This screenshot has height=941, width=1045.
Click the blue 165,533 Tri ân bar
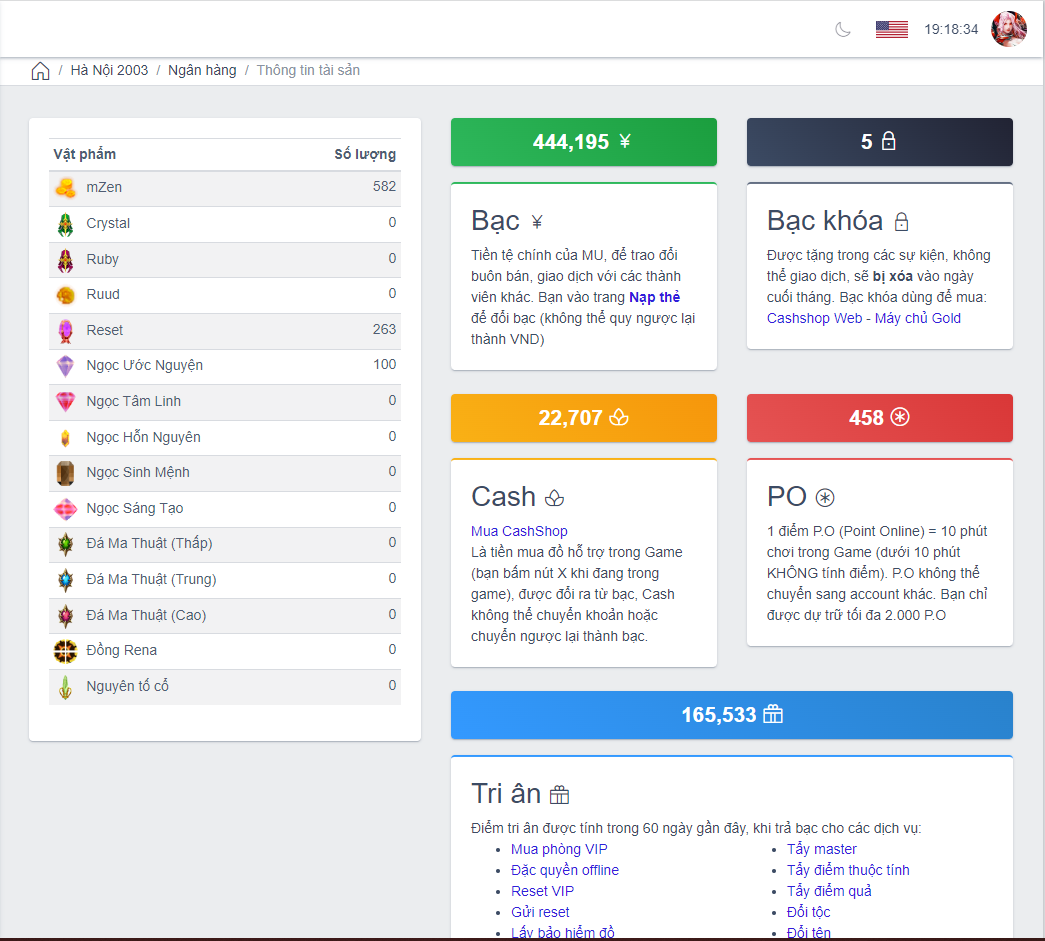(x=731, y=715)
